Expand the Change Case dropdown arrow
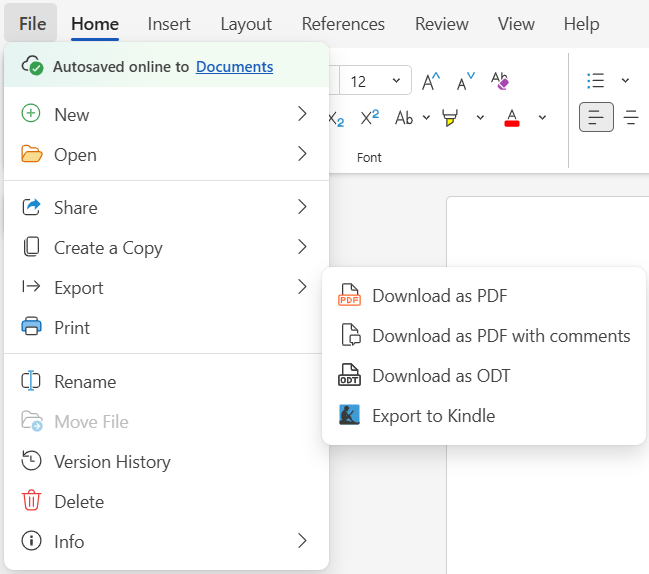Viewport: 649px width, 574px height. click(x=426, y=118)
